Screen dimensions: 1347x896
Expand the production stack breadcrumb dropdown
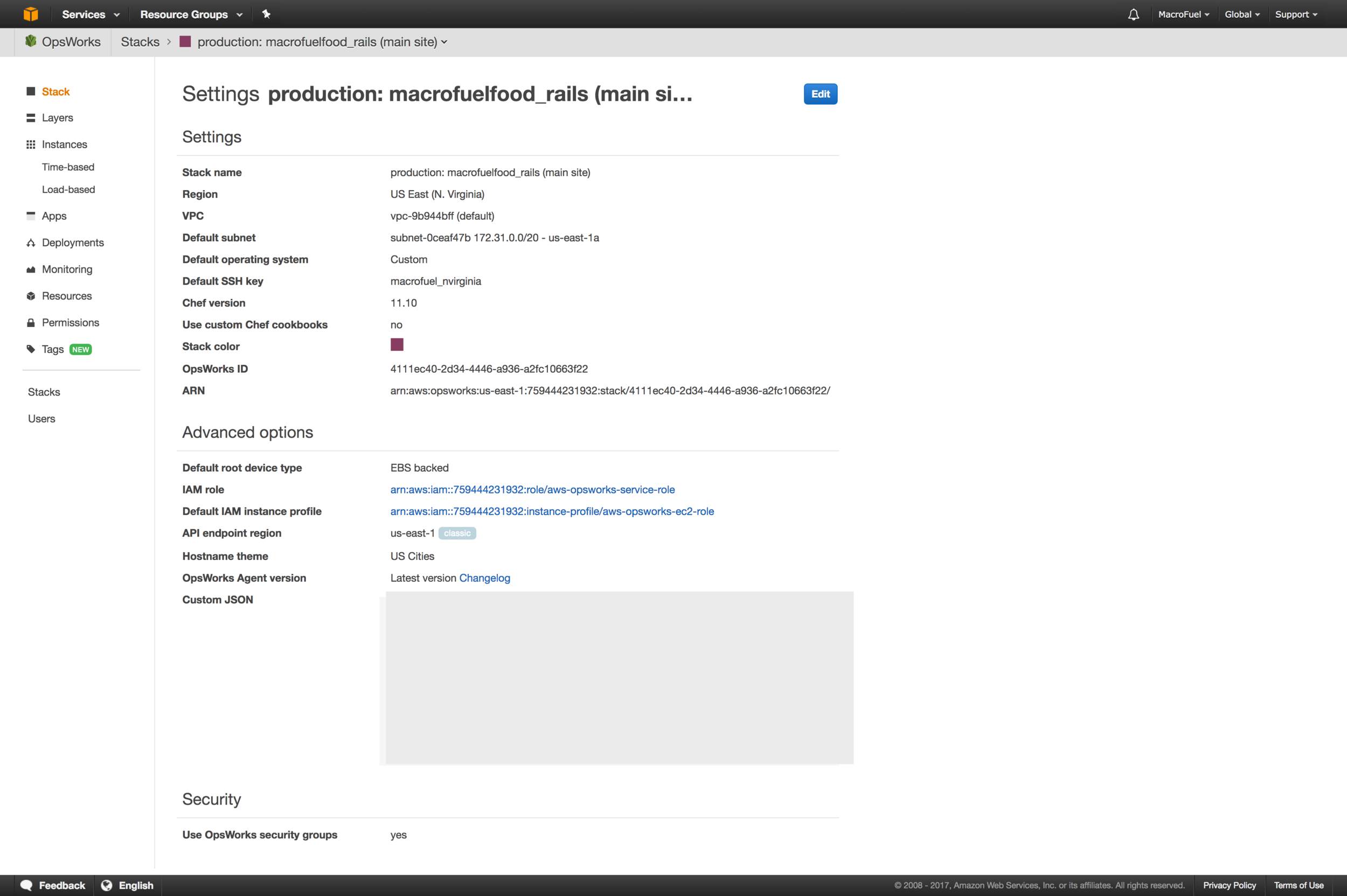322,41
